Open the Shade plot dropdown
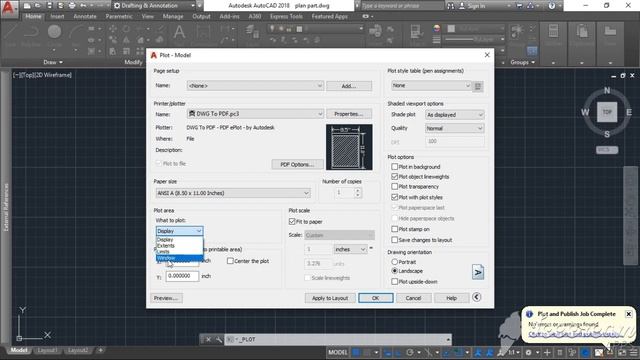Image resolution: width=640 pixels, height=360 pixels. coord(454,115)
